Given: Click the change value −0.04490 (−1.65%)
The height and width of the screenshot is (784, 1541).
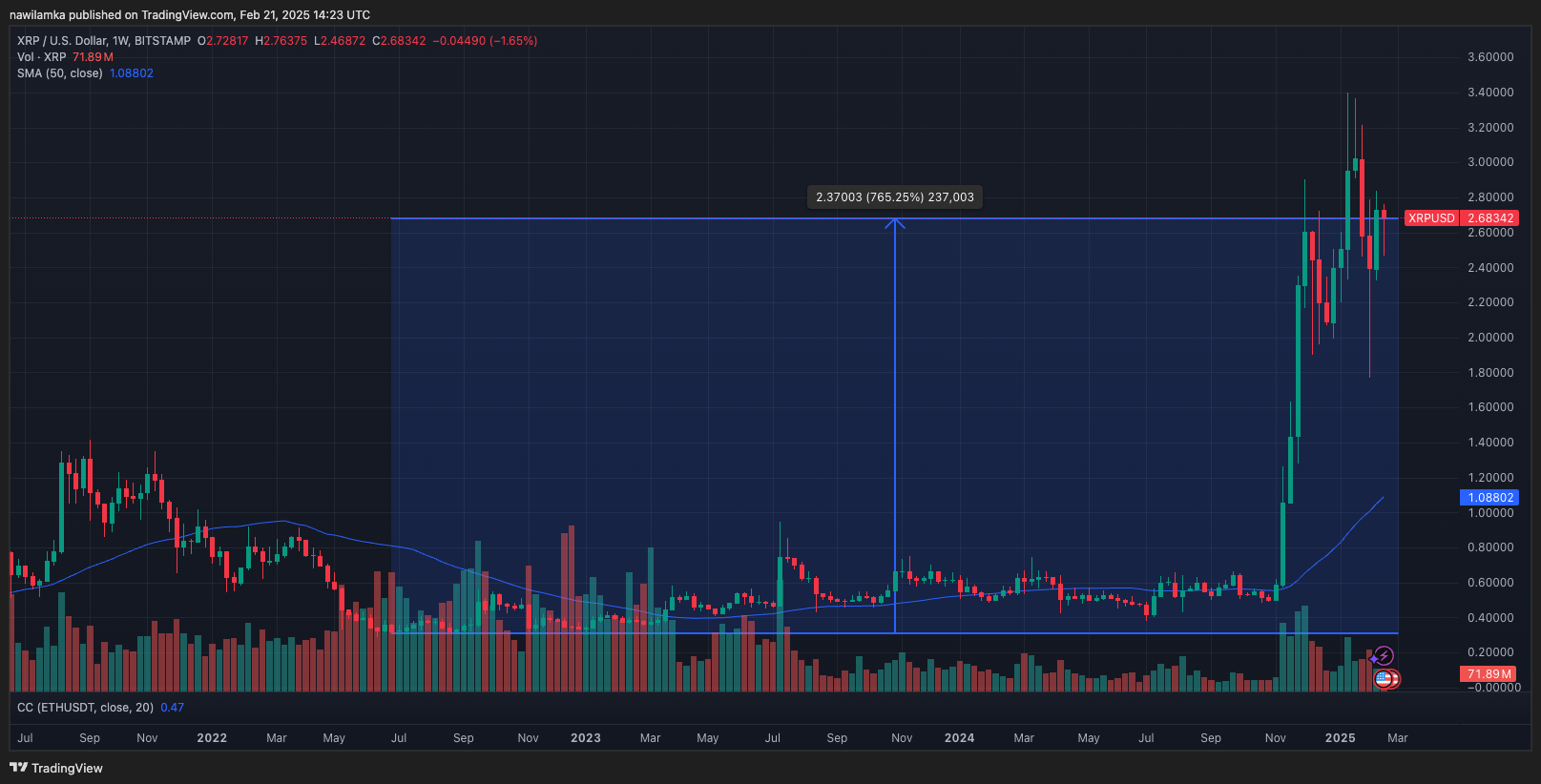Looking at the screenshot, I should point(485,41).
